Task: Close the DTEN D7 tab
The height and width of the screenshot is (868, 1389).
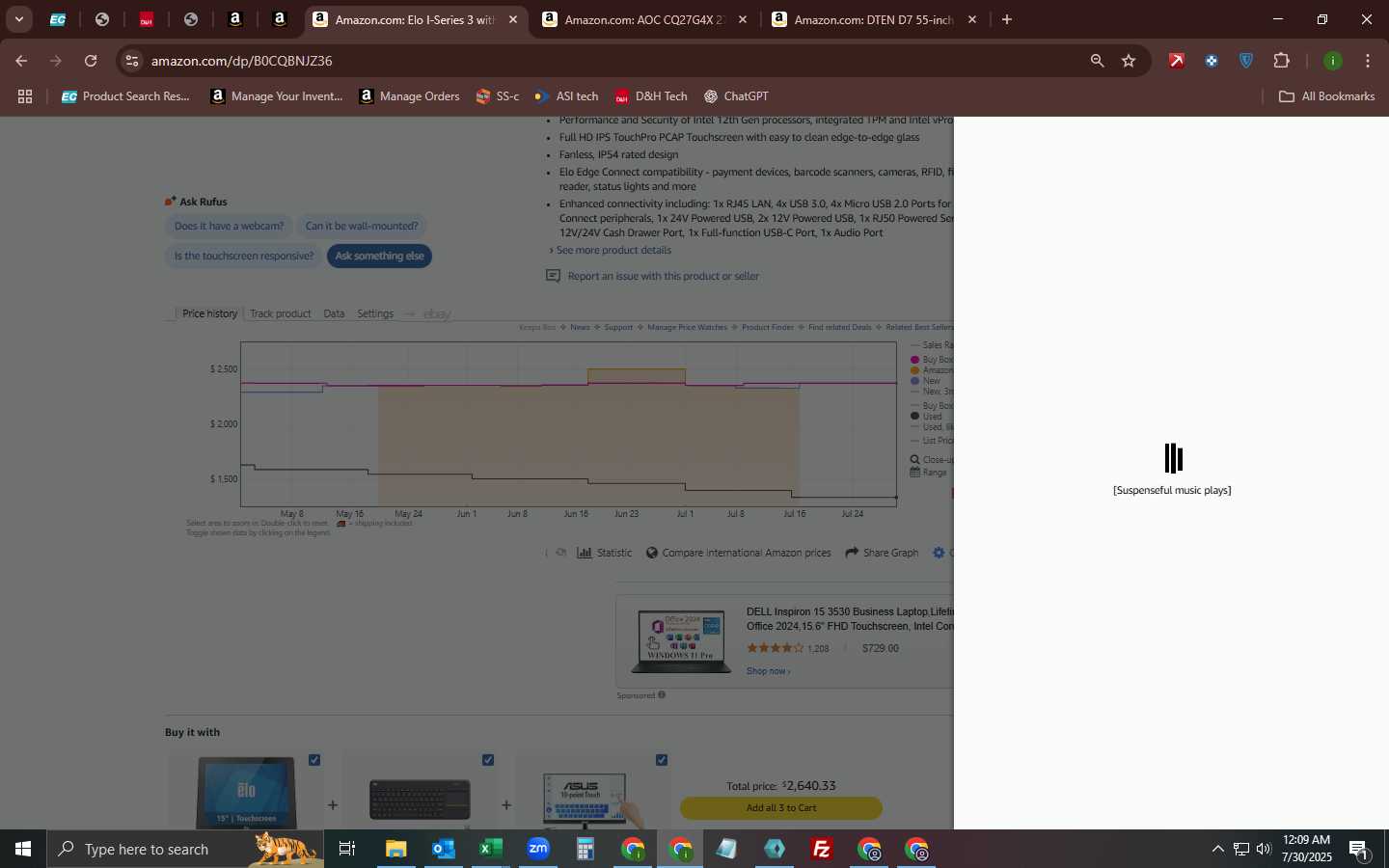Action: [972, 19]
